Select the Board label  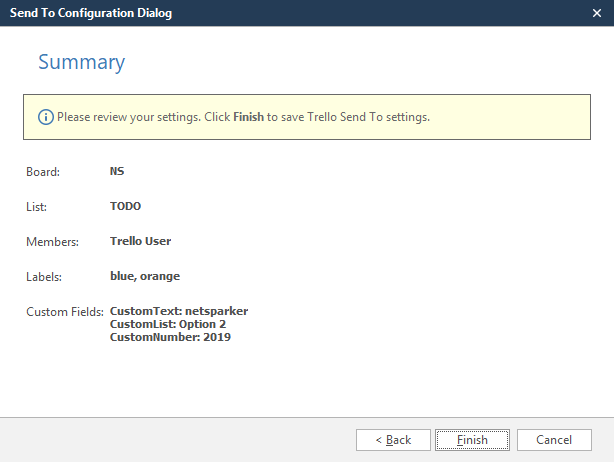[43, 171]
